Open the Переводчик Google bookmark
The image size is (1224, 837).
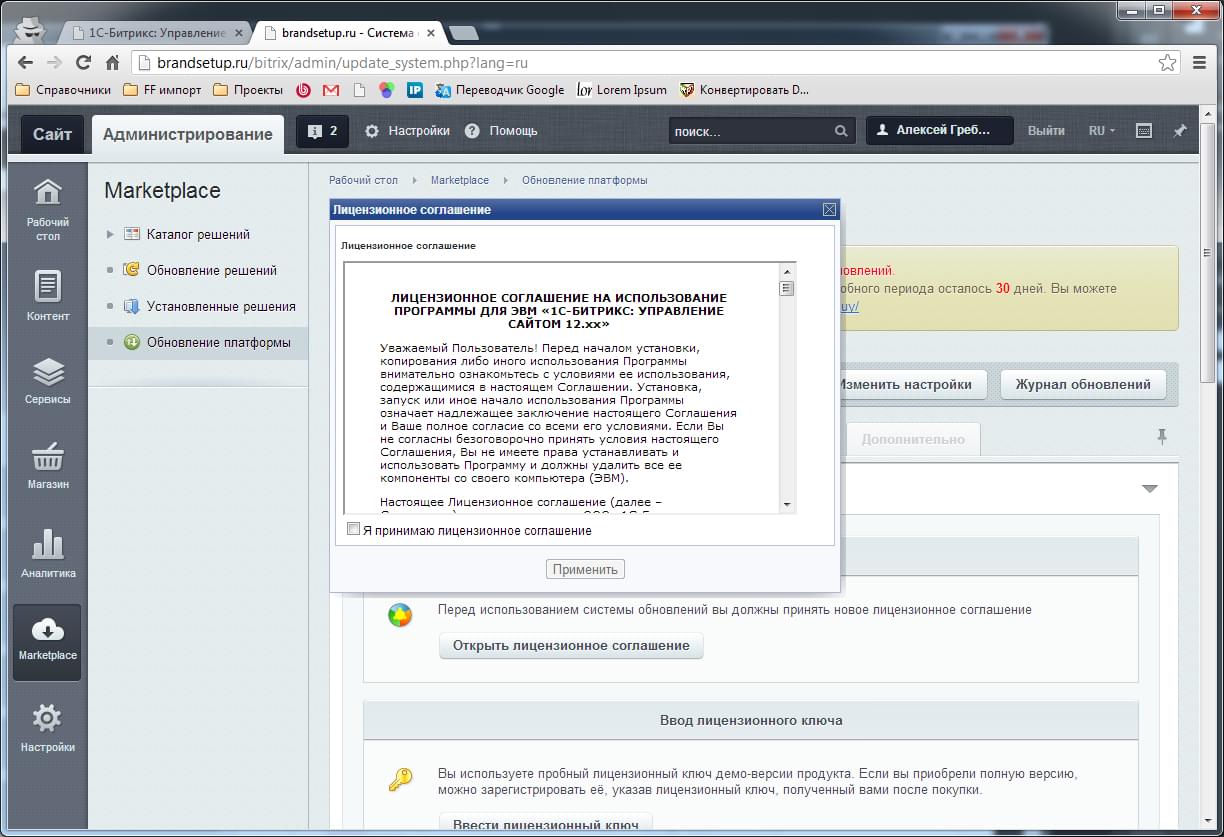coord(499,90)
